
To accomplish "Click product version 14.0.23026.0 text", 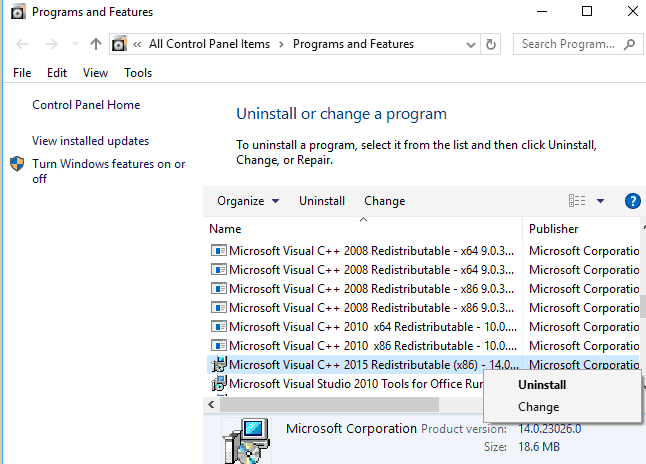I will [x=550, y=429].
